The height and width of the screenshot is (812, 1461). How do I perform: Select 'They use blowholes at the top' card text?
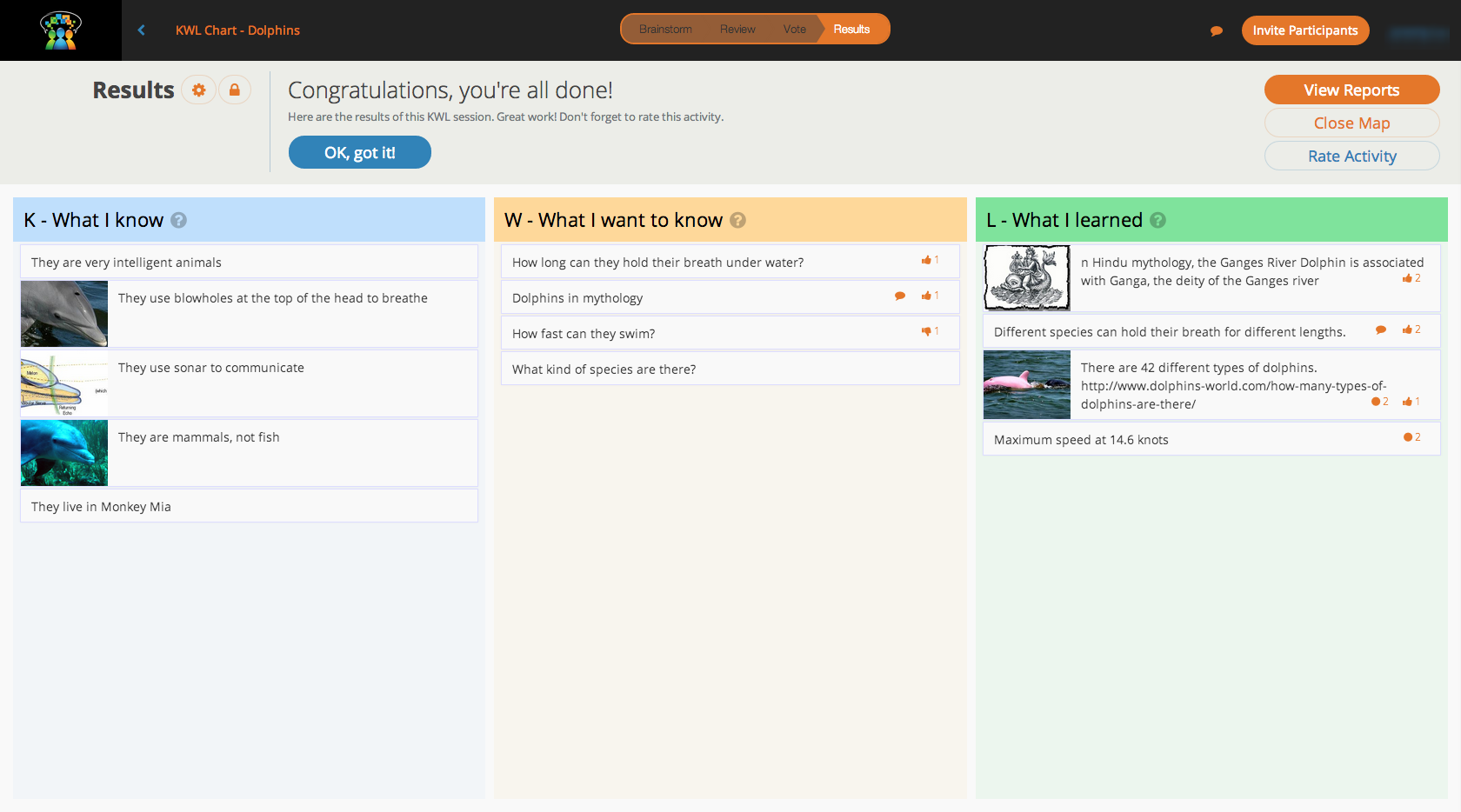(273, 298)
